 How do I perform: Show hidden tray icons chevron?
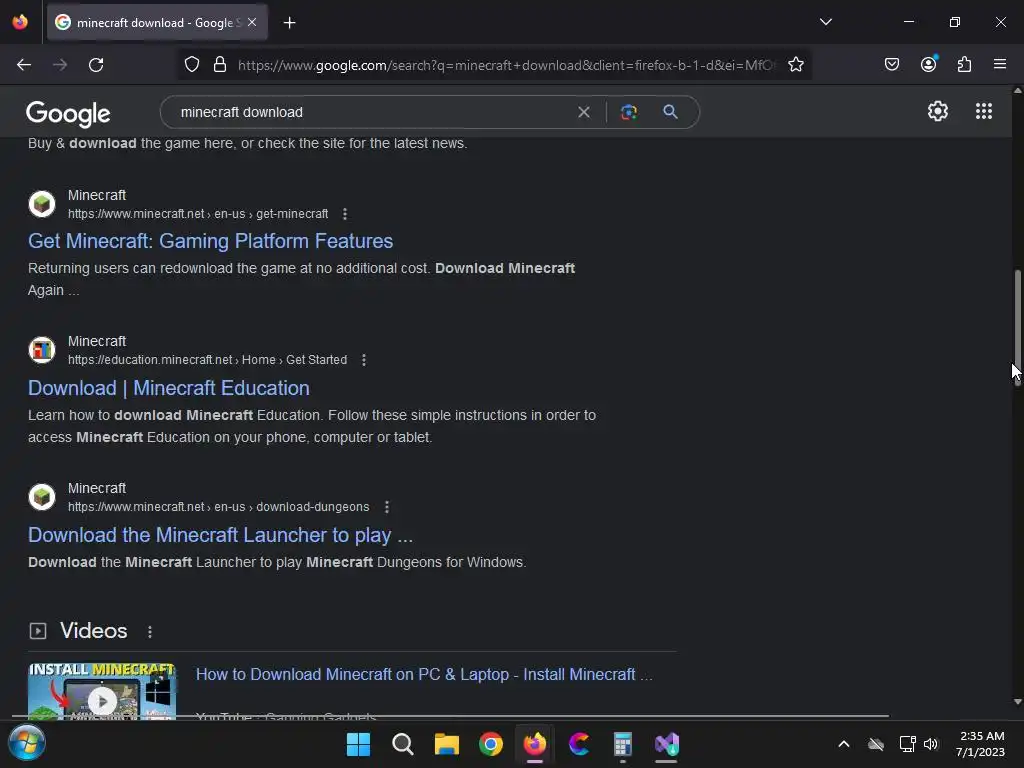[844, 744]
